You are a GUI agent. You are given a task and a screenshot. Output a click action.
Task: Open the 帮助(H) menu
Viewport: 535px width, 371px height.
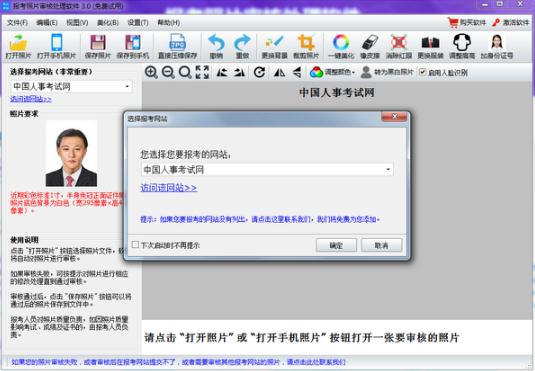tap(168, 23)
